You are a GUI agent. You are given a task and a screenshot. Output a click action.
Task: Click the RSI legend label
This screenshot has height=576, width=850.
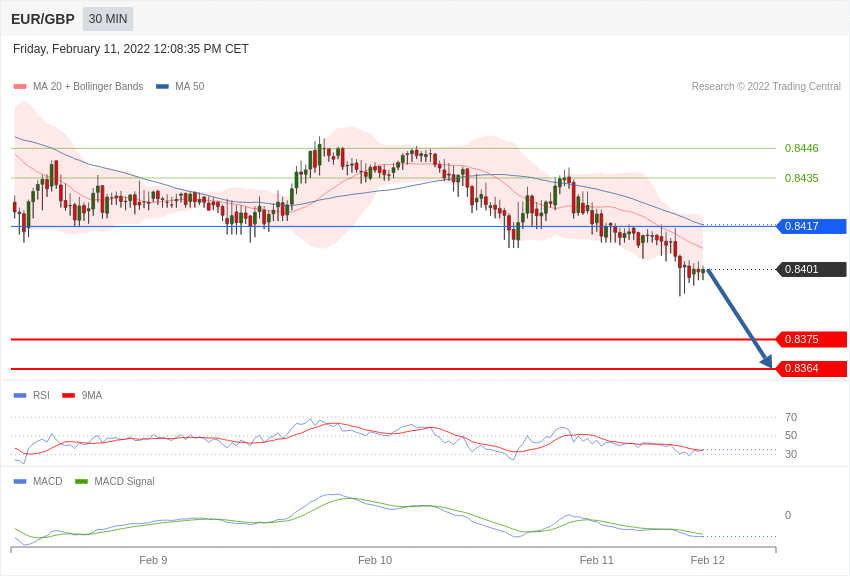pos(41,396)
